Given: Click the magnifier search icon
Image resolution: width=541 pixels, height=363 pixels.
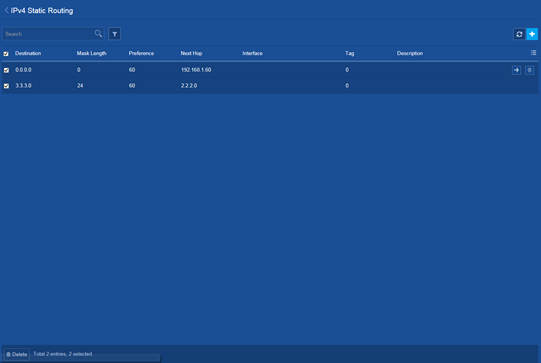Looking at the screenshot, I should tap(98, 33).
